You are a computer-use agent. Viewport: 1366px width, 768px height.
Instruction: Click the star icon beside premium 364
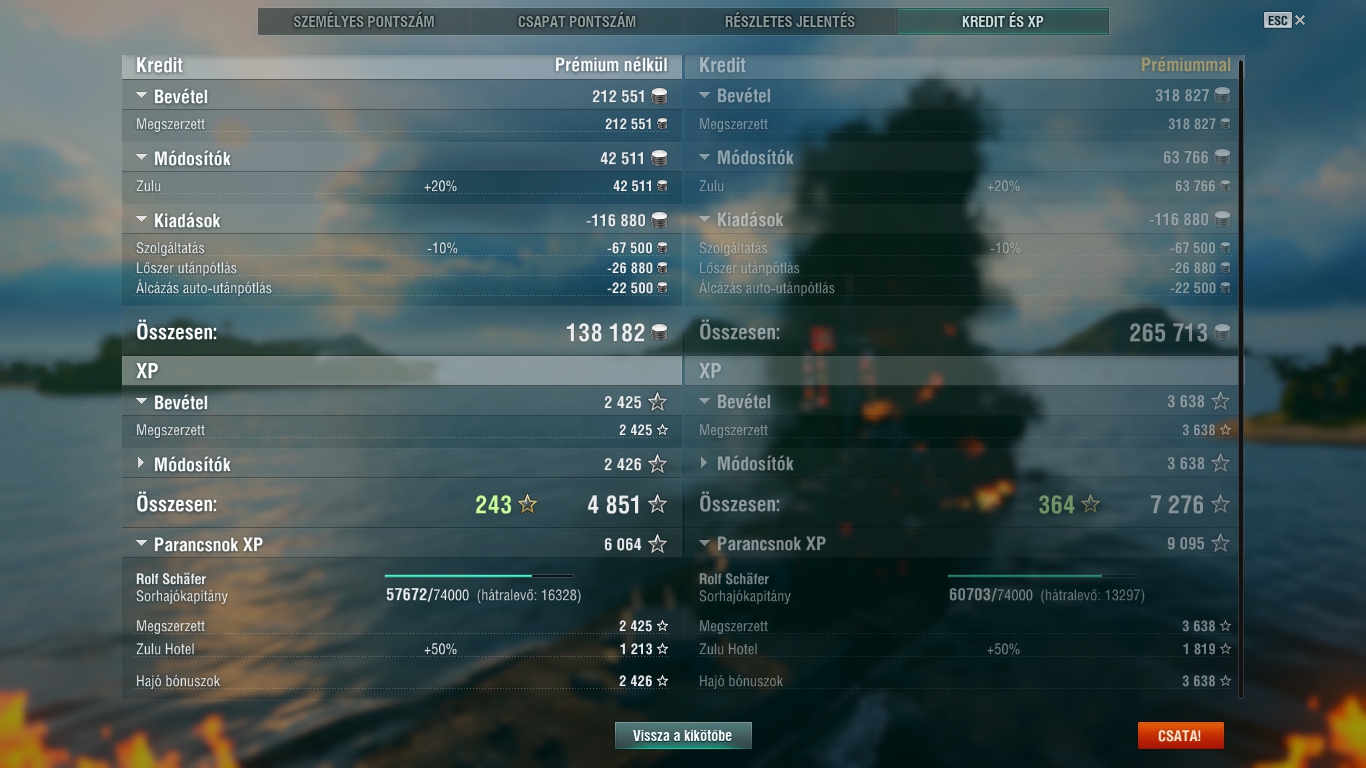1090,505
